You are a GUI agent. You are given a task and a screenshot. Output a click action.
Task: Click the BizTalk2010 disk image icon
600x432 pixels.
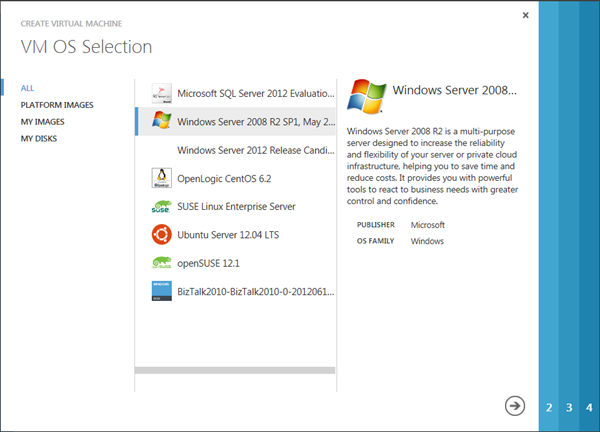coord(161,291)
